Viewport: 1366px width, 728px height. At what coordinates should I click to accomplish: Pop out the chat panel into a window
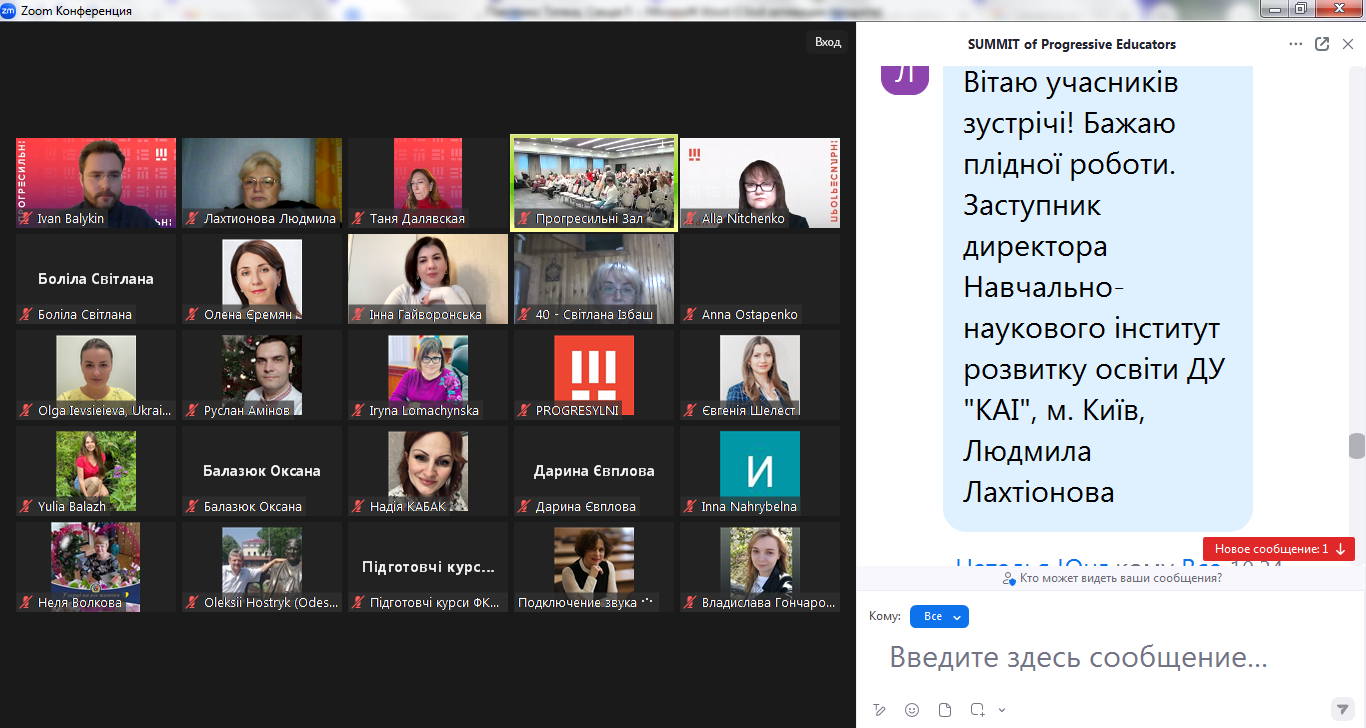[x=1322, y=44]
